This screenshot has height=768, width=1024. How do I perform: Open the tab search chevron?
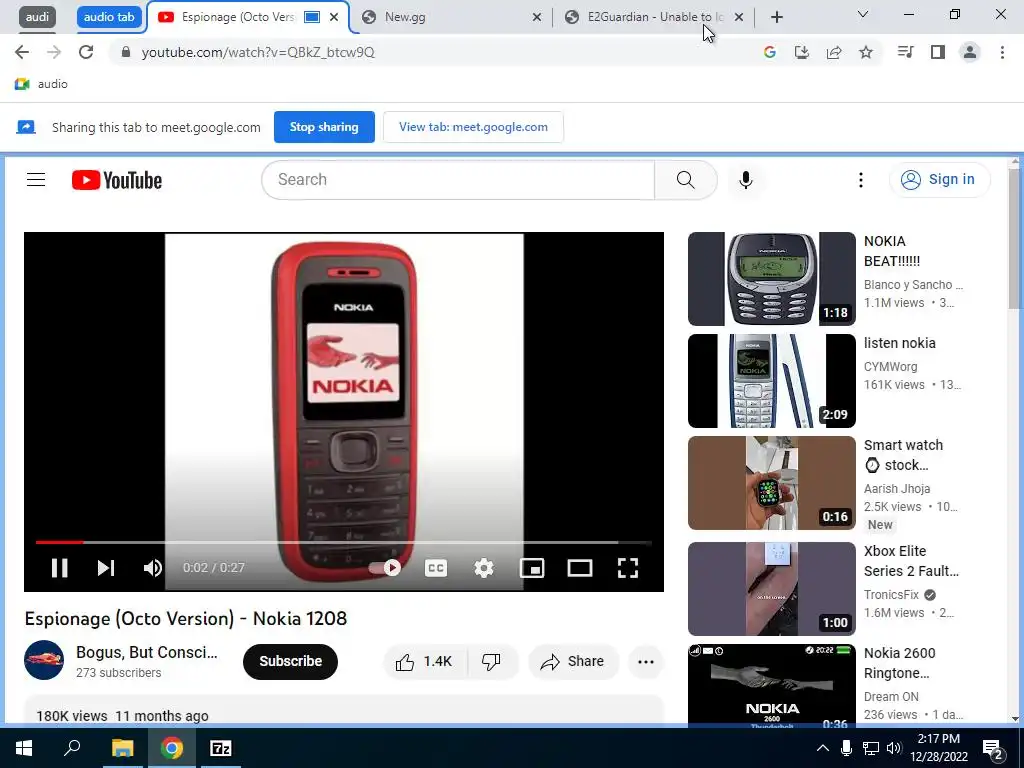tap(863, 14)
